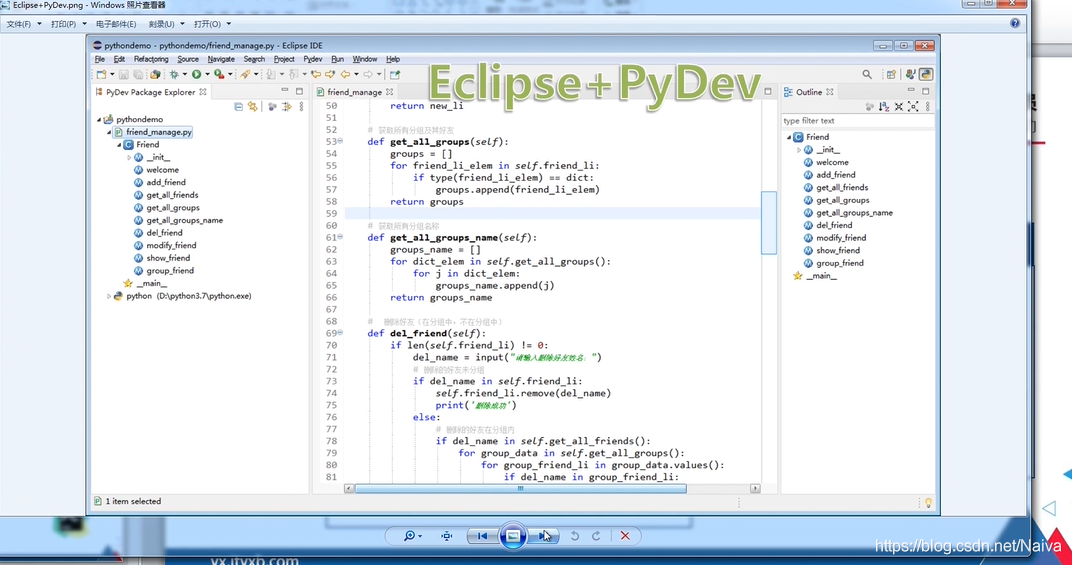Select get_all_groups_name in Package Explorer

[185, 220]
